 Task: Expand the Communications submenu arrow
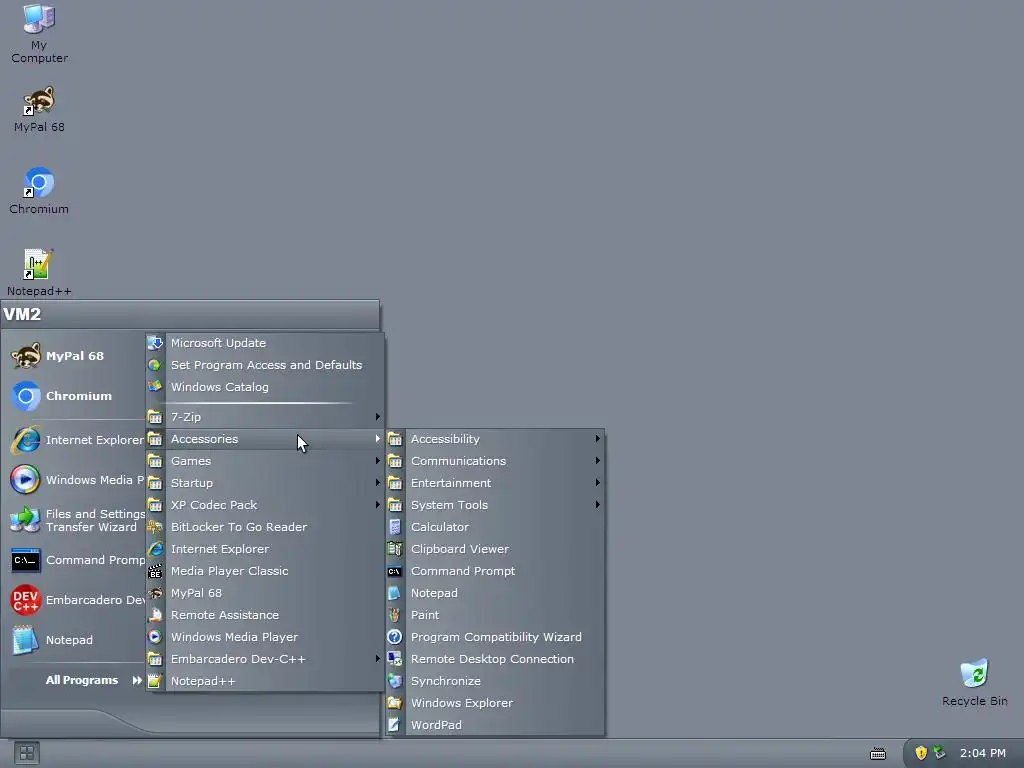pos(598,461)
